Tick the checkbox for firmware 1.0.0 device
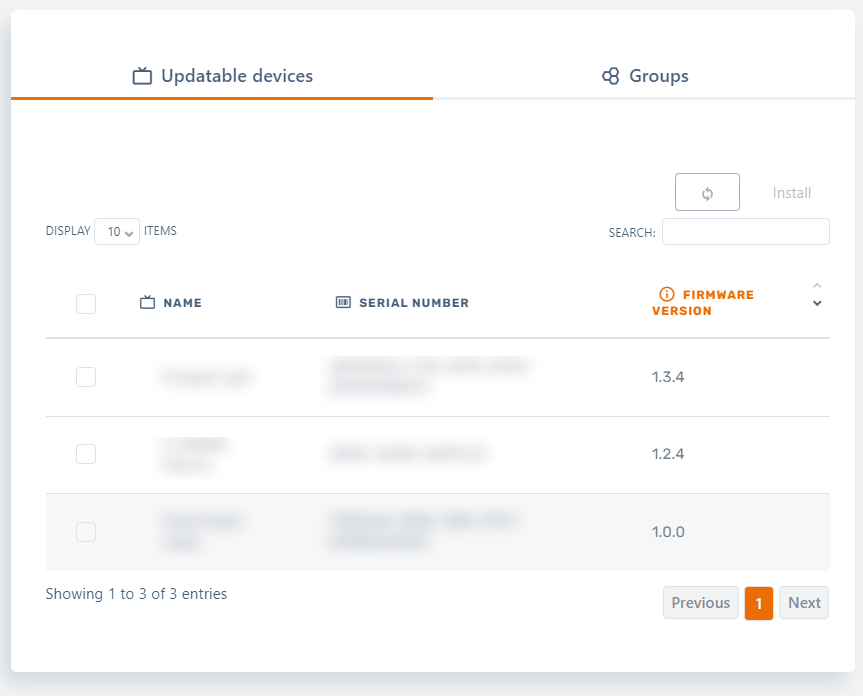 click(86, 532)
